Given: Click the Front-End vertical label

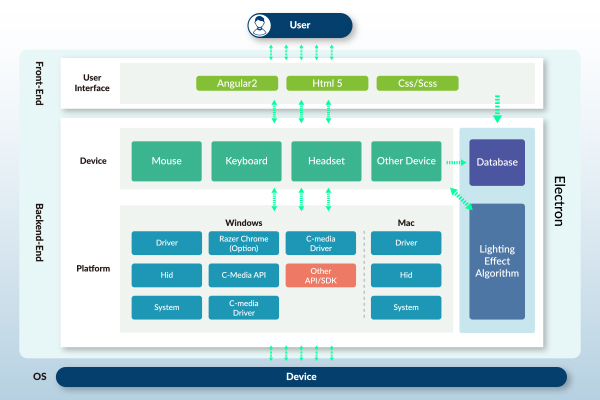Looking at the screenshot, I should coord(39,83).
